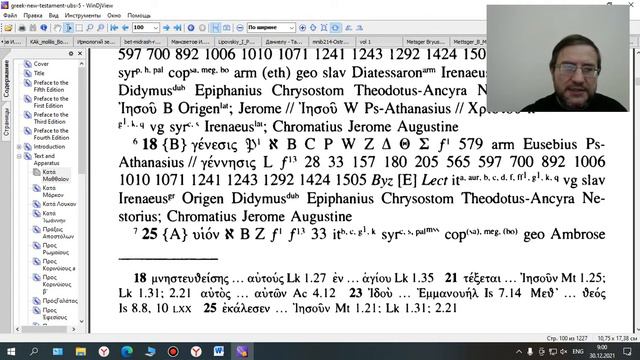Open the ΠροςΓαλατας bookmark

click(60, 301)
